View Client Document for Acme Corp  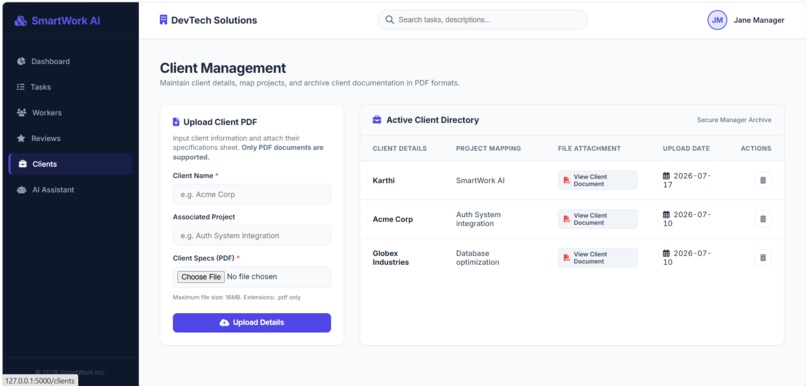click(598, 219)
